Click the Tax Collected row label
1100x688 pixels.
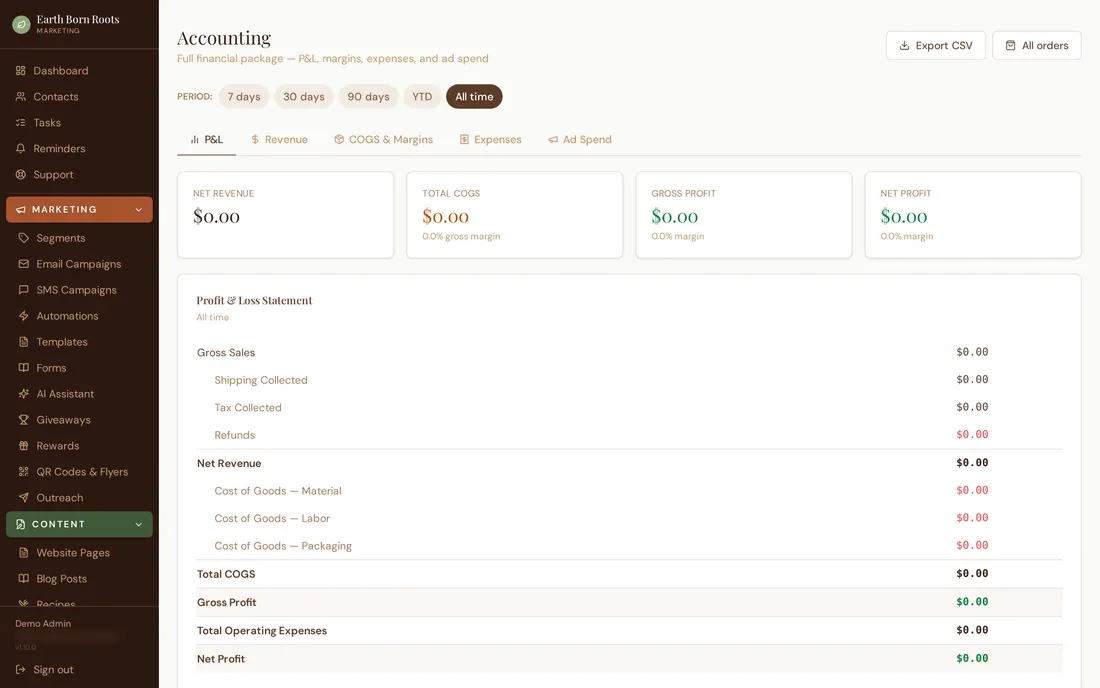(x=248, y=407)
